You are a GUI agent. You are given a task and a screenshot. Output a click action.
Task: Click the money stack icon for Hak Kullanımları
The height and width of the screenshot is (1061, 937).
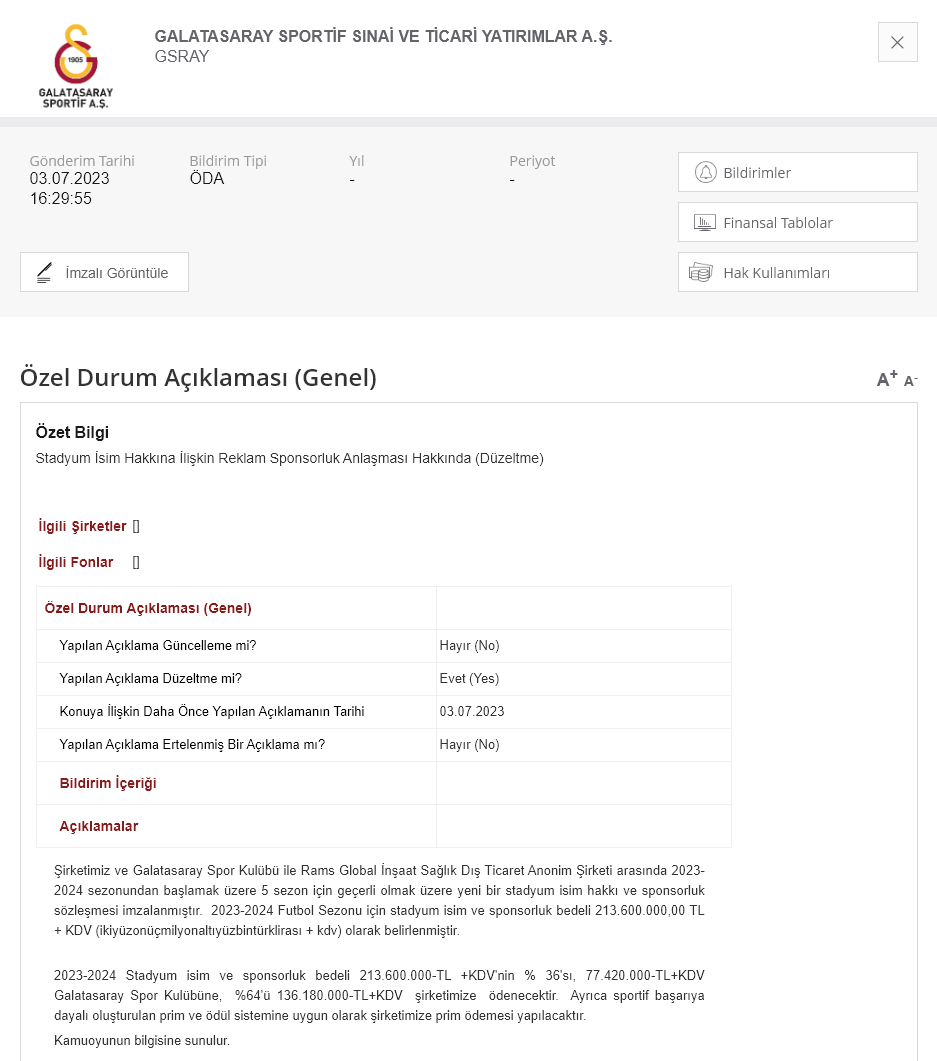point(701,273)
